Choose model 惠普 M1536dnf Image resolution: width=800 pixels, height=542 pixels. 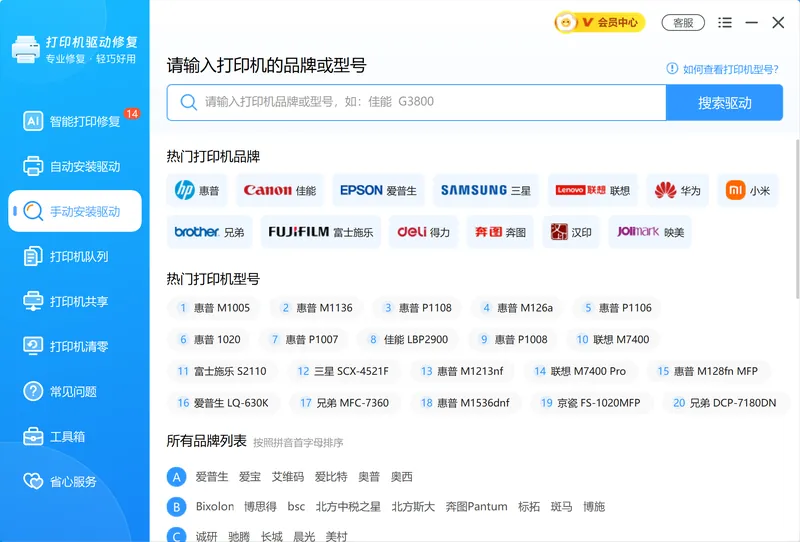pyautogui.click(x=465, y=403)
